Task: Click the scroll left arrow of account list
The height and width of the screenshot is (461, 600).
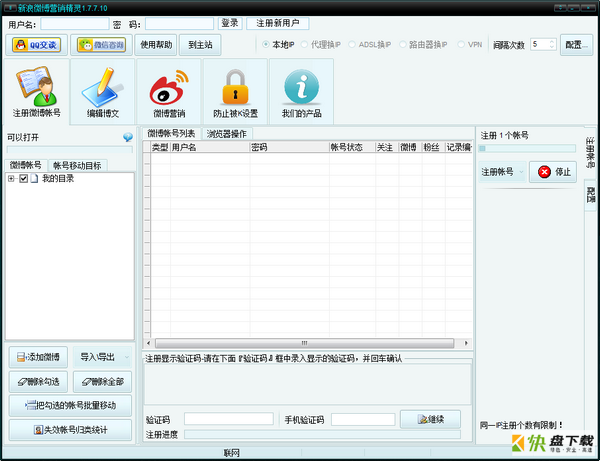Action: pos(148,343)
